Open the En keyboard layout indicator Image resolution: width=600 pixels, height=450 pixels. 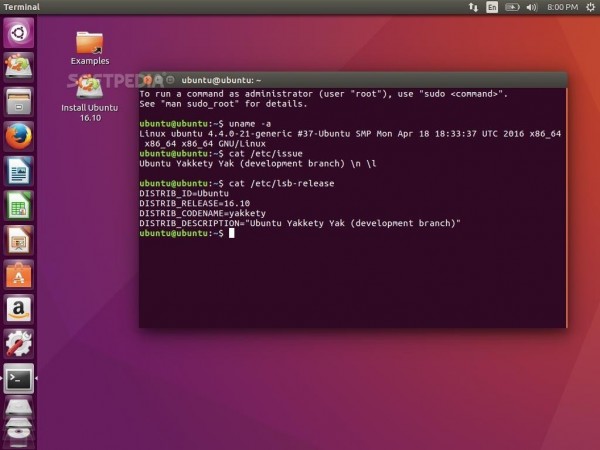pyautogui.click(x=492, y=7)
